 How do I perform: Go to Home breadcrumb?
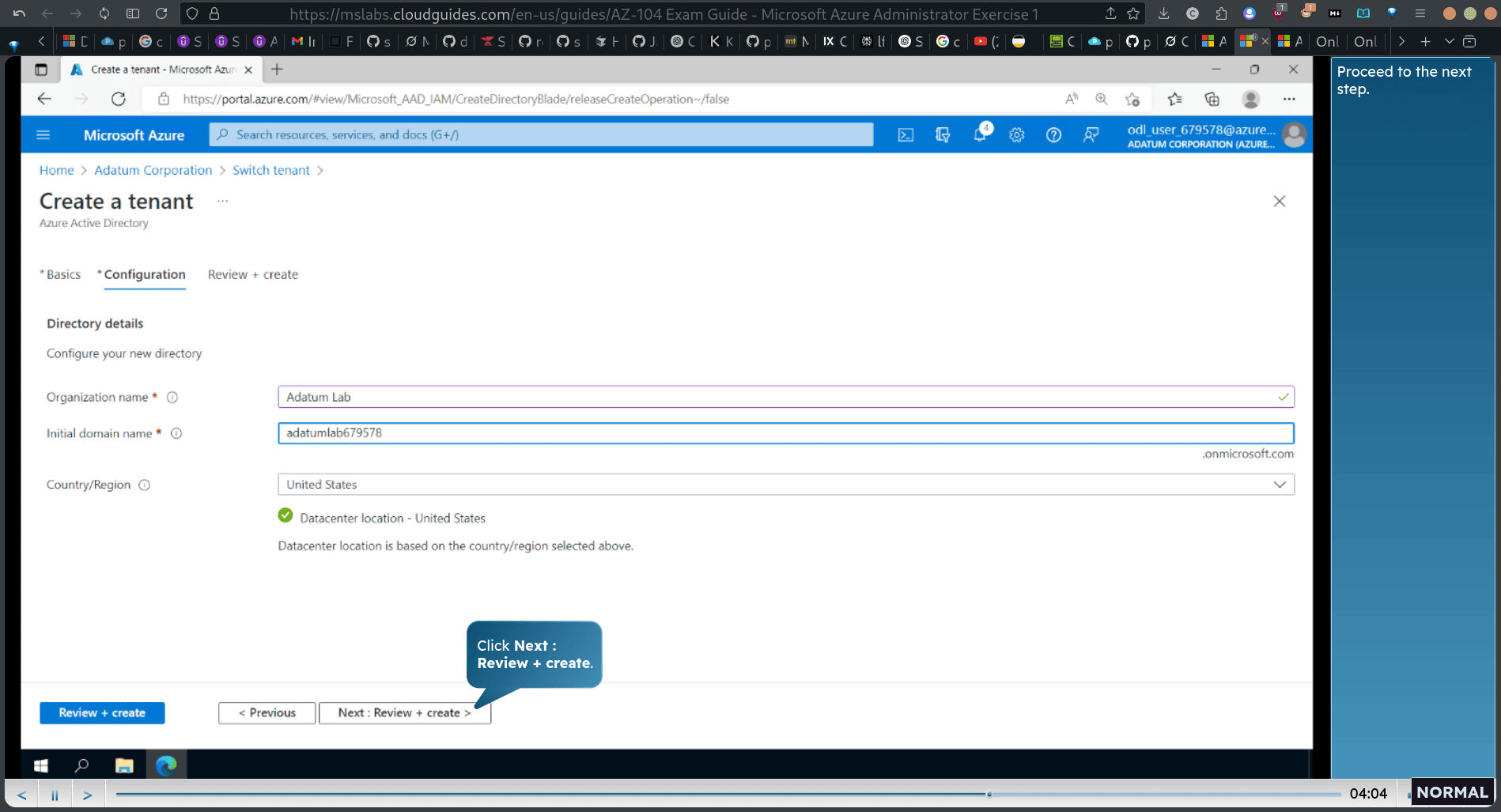click(57, 170)
